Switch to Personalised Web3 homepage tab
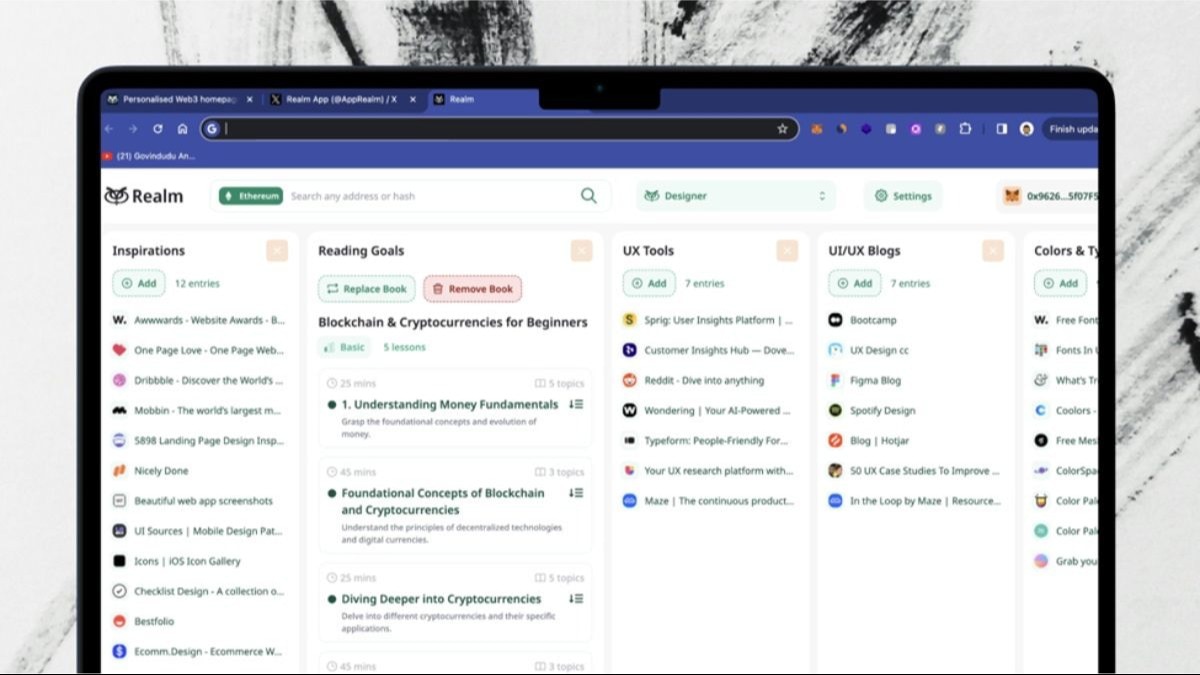 point(172,100)
